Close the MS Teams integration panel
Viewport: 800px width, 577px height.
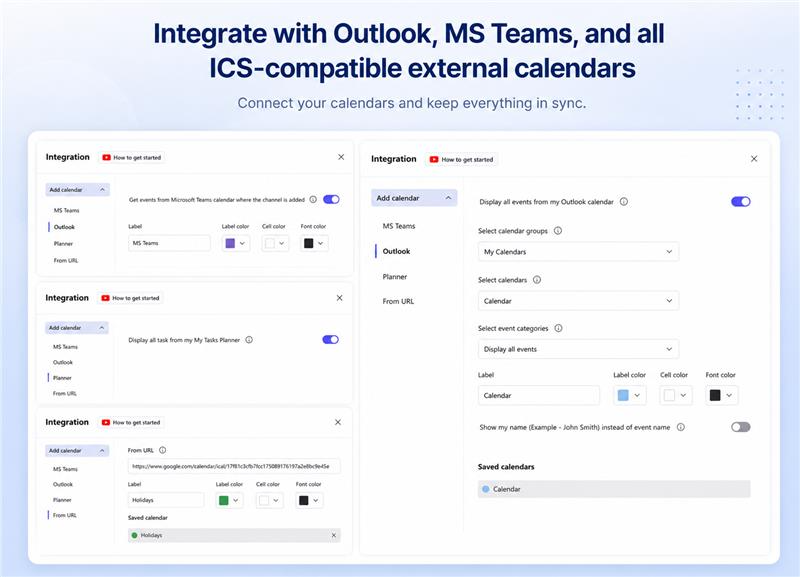(x=341, y=157)
